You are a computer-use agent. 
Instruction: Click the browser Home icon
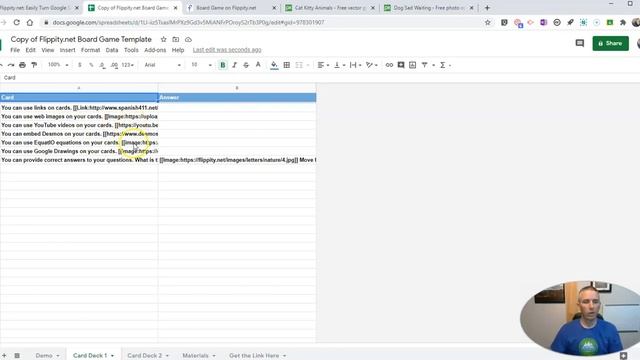[x=30, y=22]
